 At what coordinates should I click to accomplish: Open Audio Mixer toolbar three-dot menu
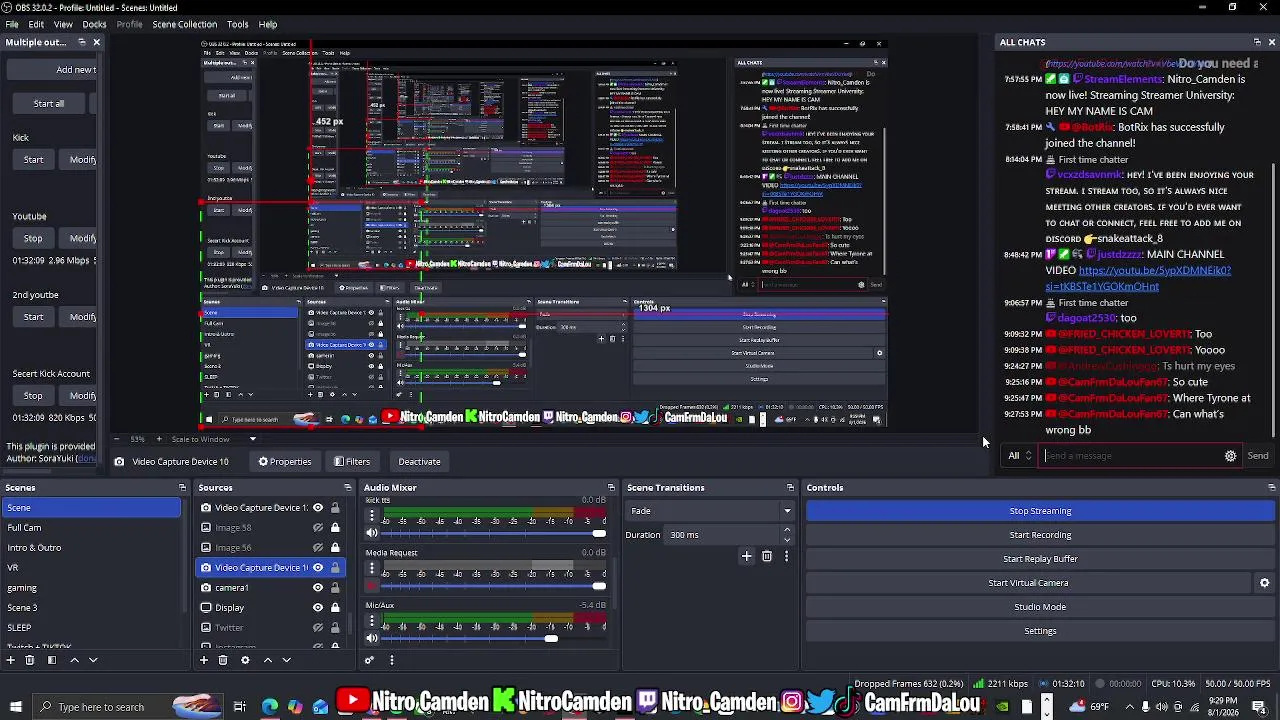pyautogui.click(x=391, y=660)
